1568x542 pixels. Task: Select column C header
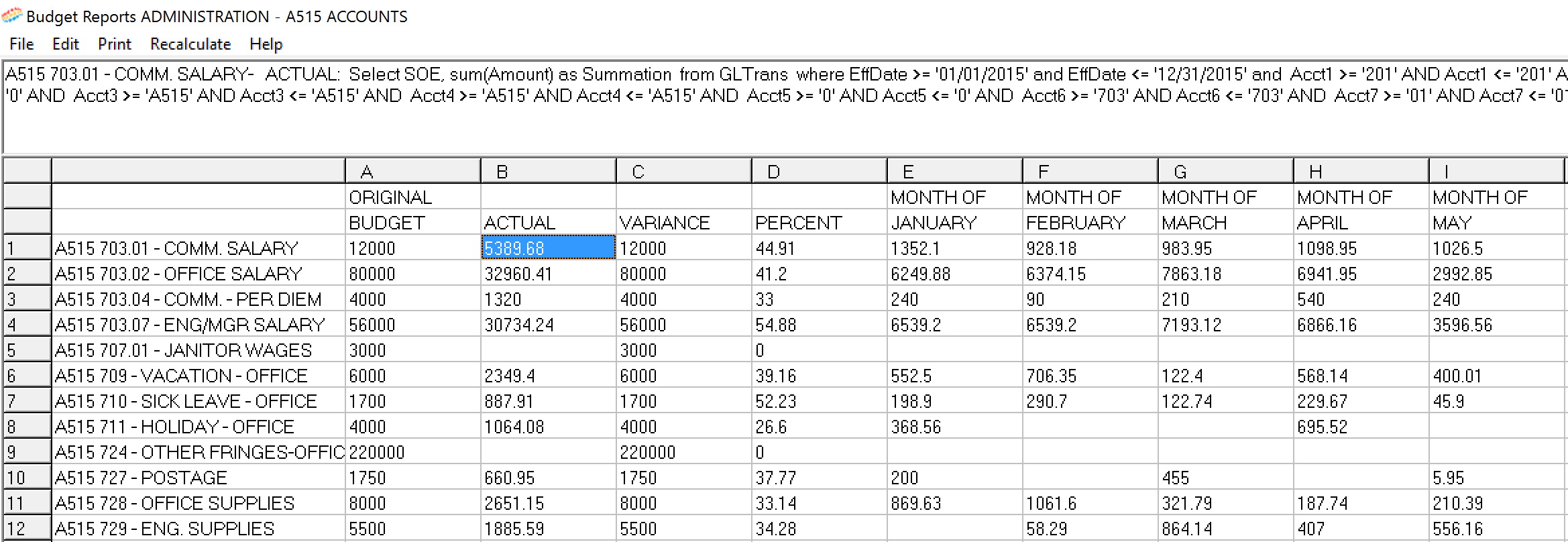[x=683, y=171]
